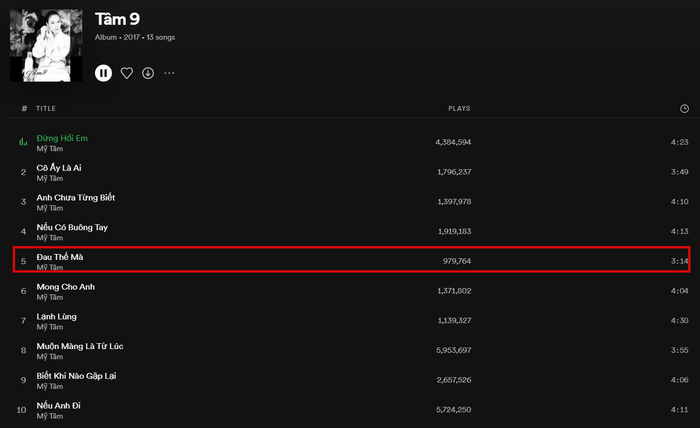Open the album more options menu
The height and width of the screenshot is (428, 700).
pos(169,73)
